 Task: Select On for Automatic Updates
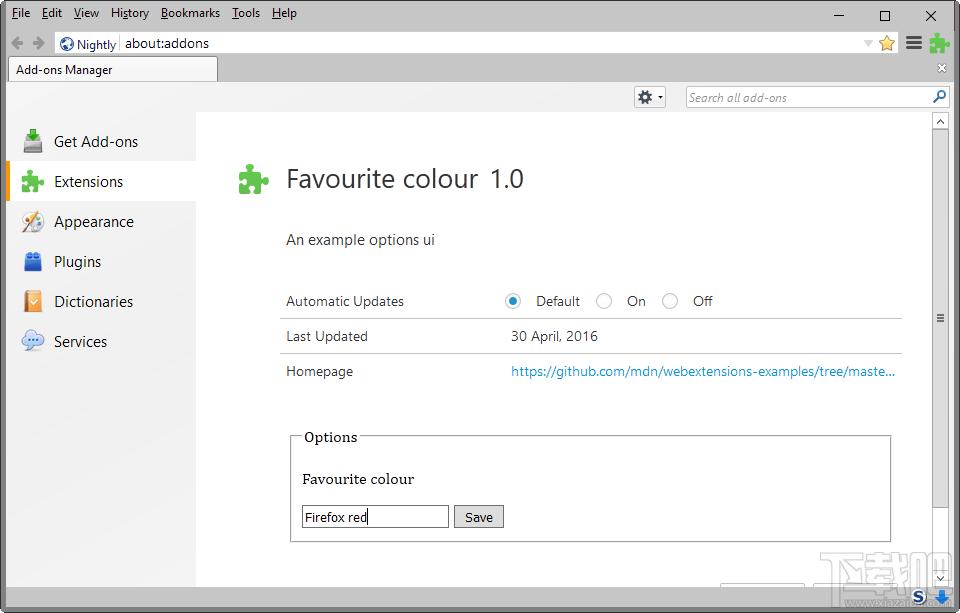[x=604, y=301]
